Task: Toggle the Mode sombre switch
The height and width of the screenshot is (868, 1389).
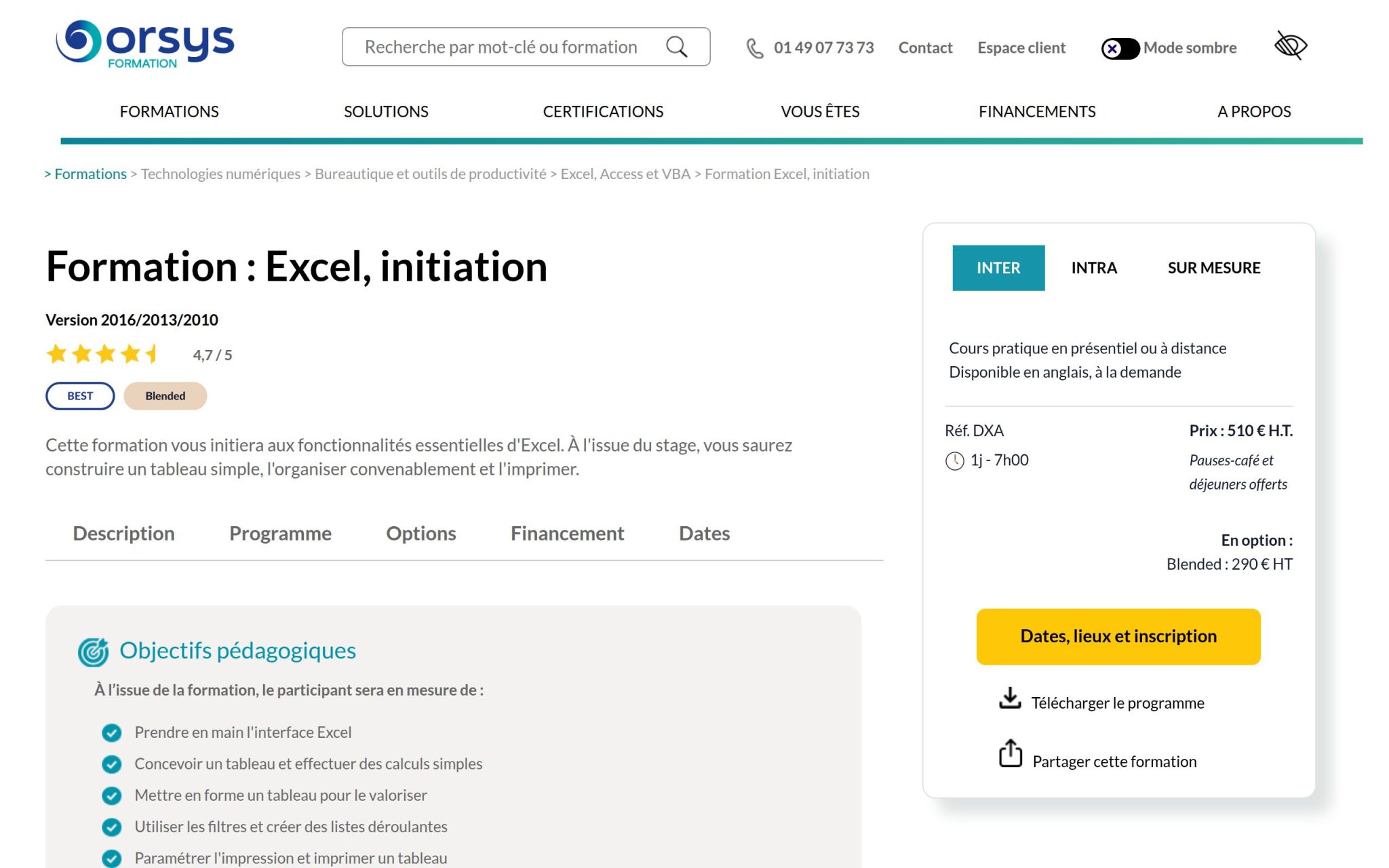Action: coord(1119,48)
